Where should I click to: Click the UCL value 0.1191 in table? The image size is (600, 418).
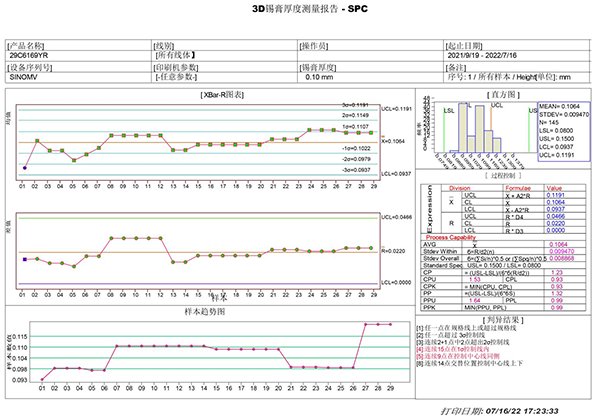(556, 195)
